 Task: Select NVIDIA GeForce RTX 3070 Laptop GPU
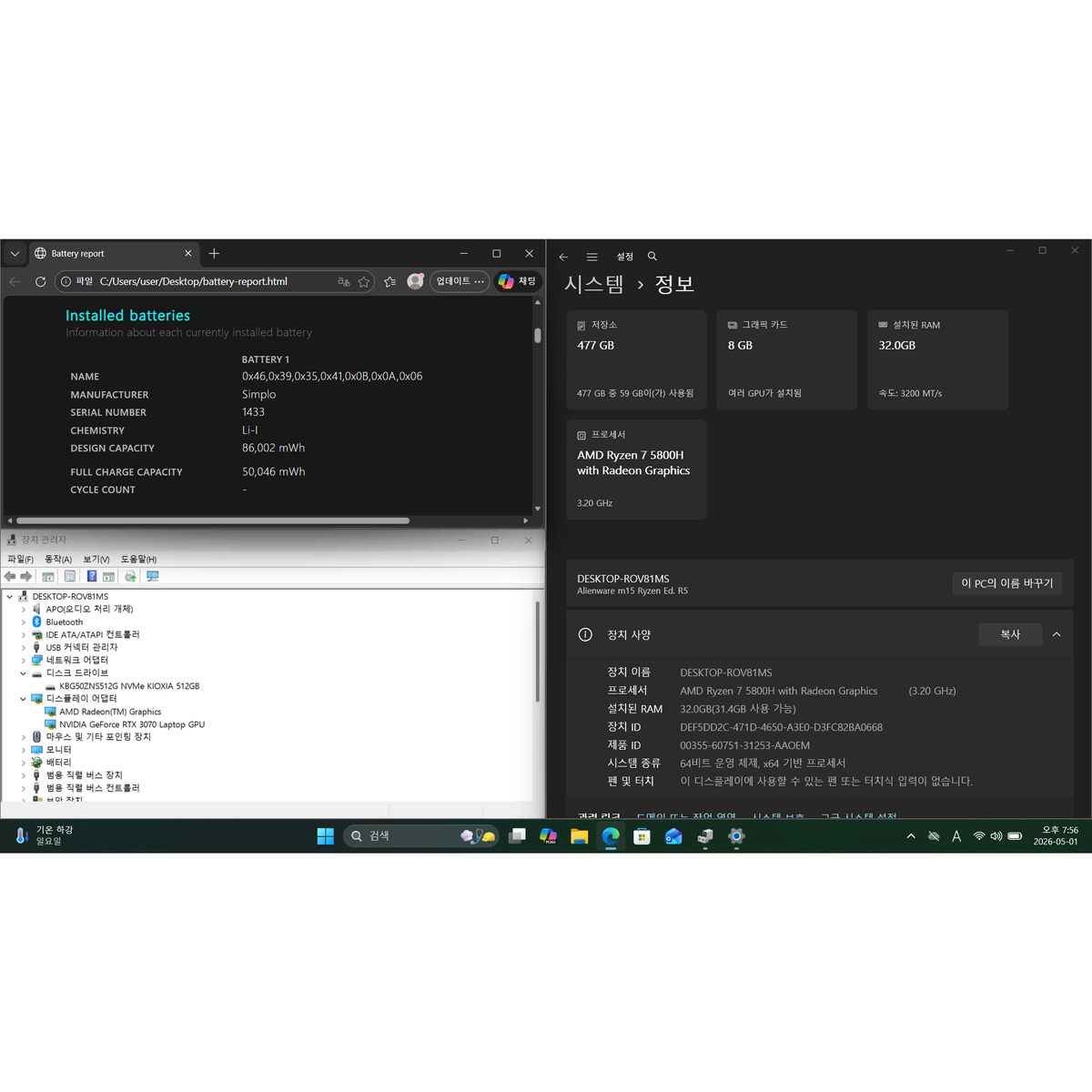coord(132,724)
